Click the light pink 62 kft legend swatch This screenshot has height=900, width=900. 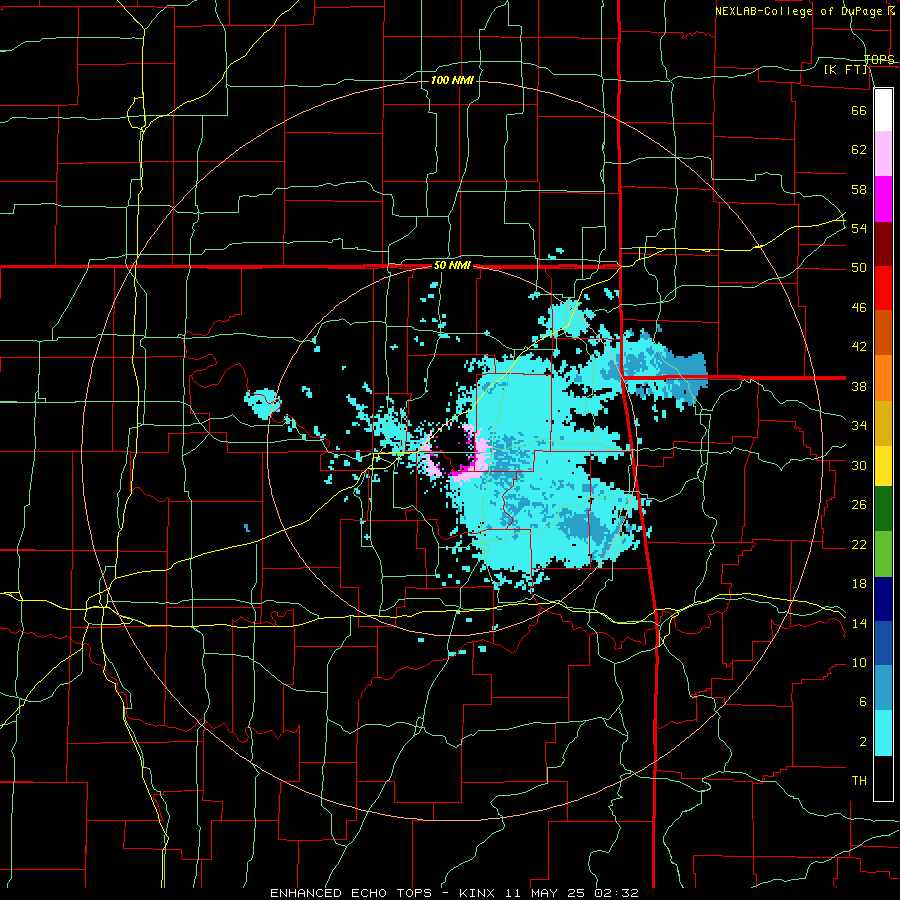coord(883,154)
